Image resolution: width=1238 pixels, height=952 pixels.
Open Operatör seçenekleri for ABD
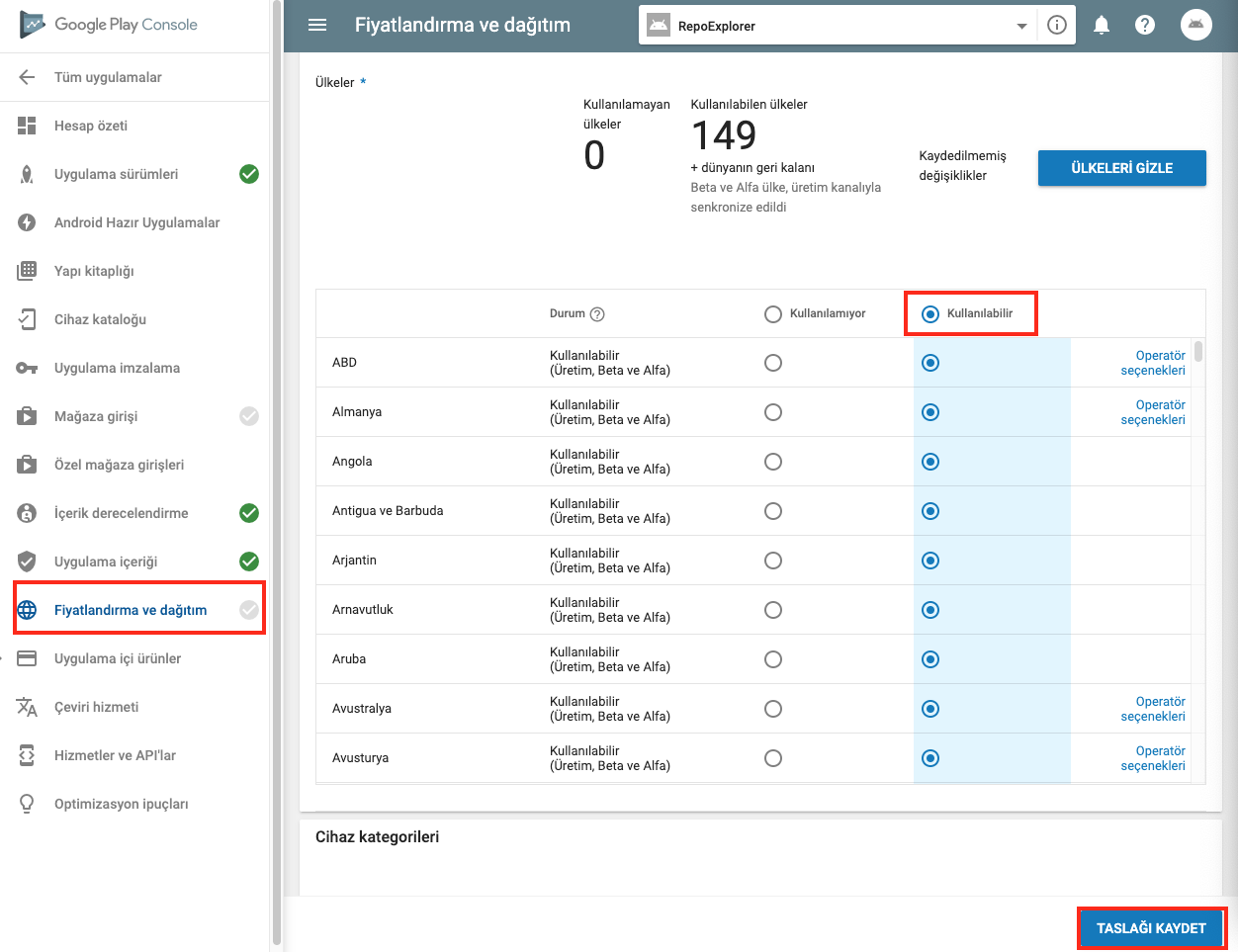coord(1153,363)
